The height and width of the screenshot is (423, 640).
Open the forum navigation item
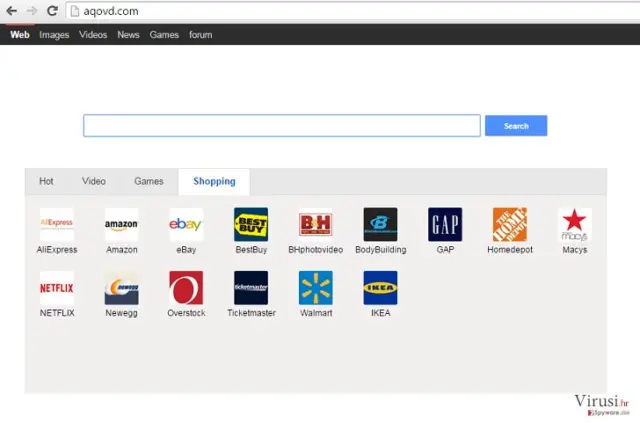200,35
